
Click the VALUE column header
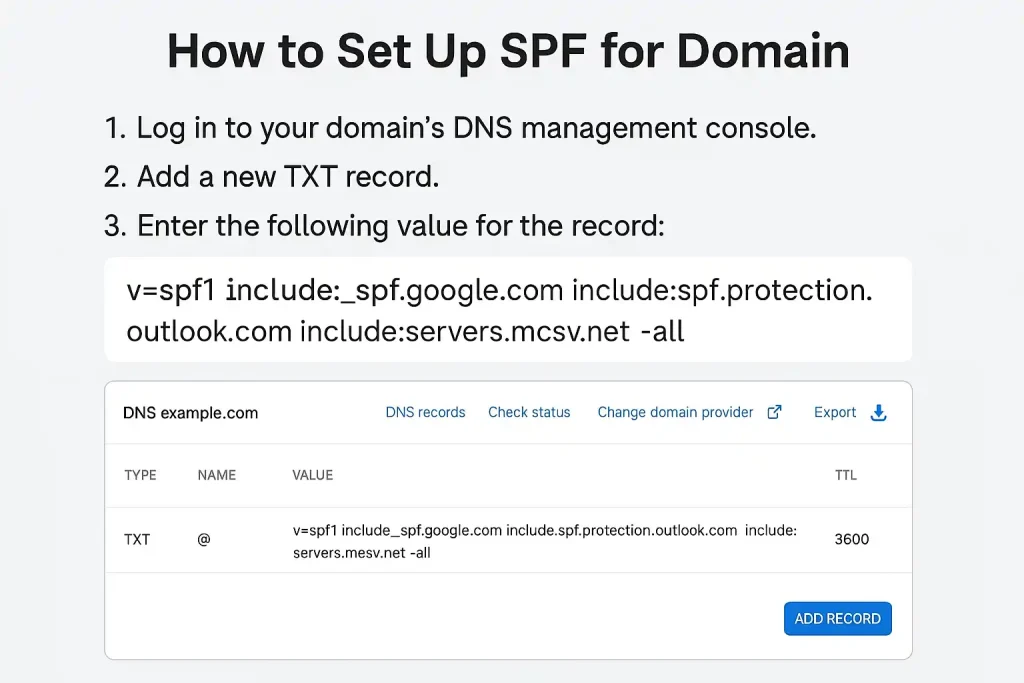(312, 475)
